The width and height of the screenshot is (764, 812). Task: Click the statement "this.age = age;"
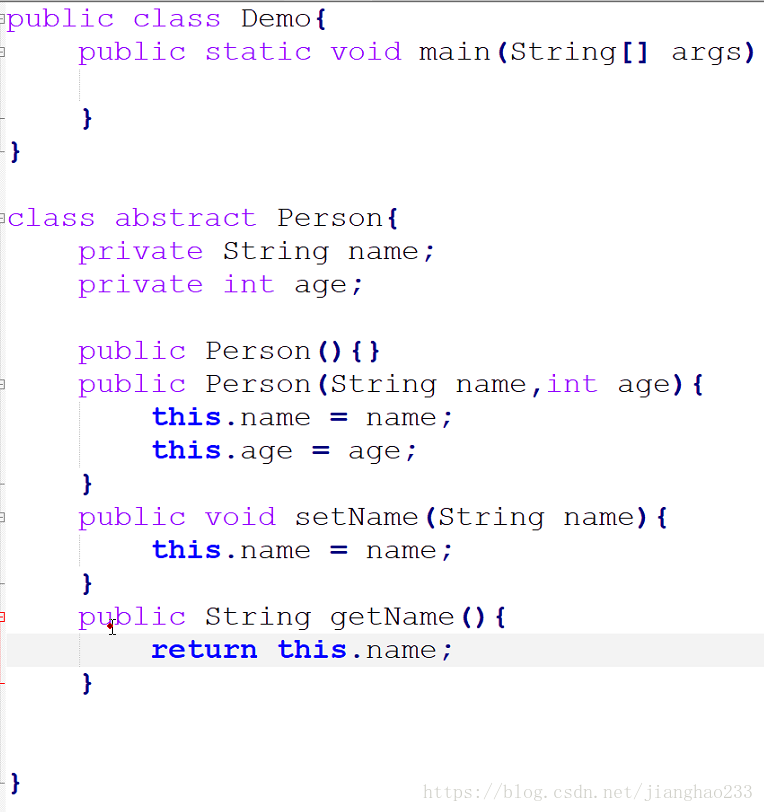(284, 452)
